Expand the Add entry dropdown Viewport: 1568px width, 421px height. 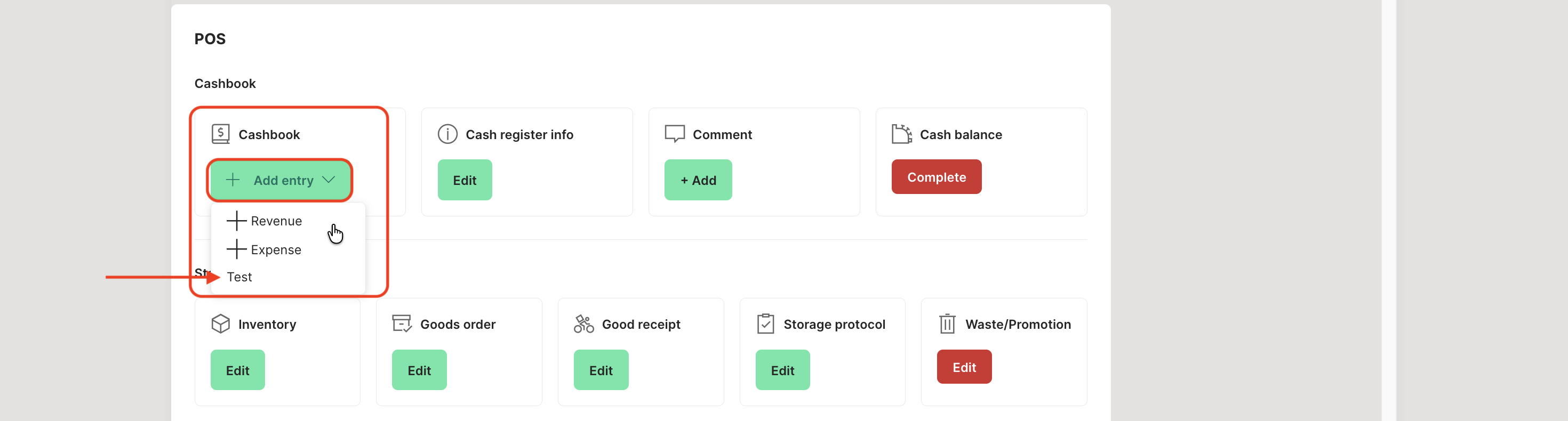click(x=280, y=180)
